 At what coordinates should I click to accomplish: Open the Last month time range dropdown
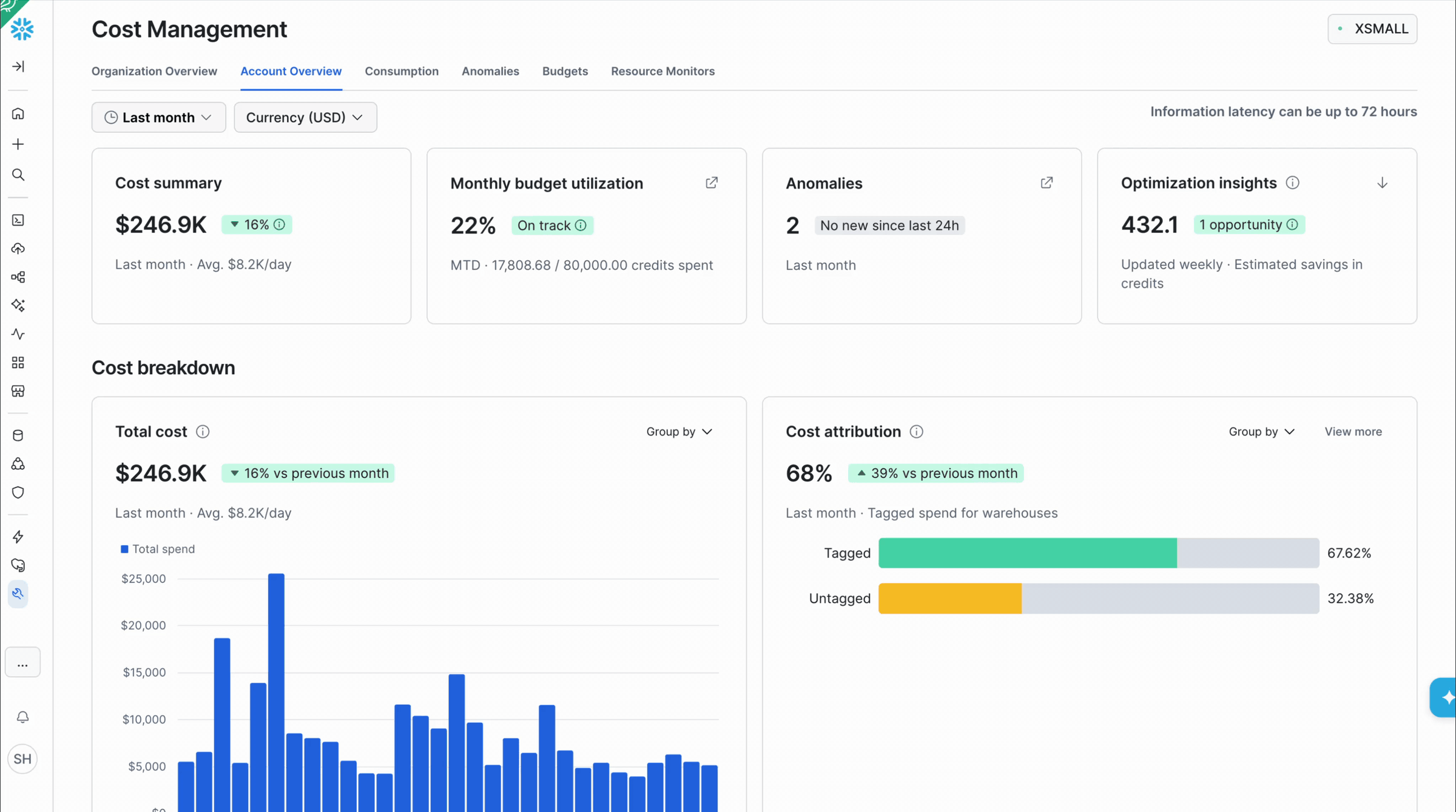tap(158, 117)
